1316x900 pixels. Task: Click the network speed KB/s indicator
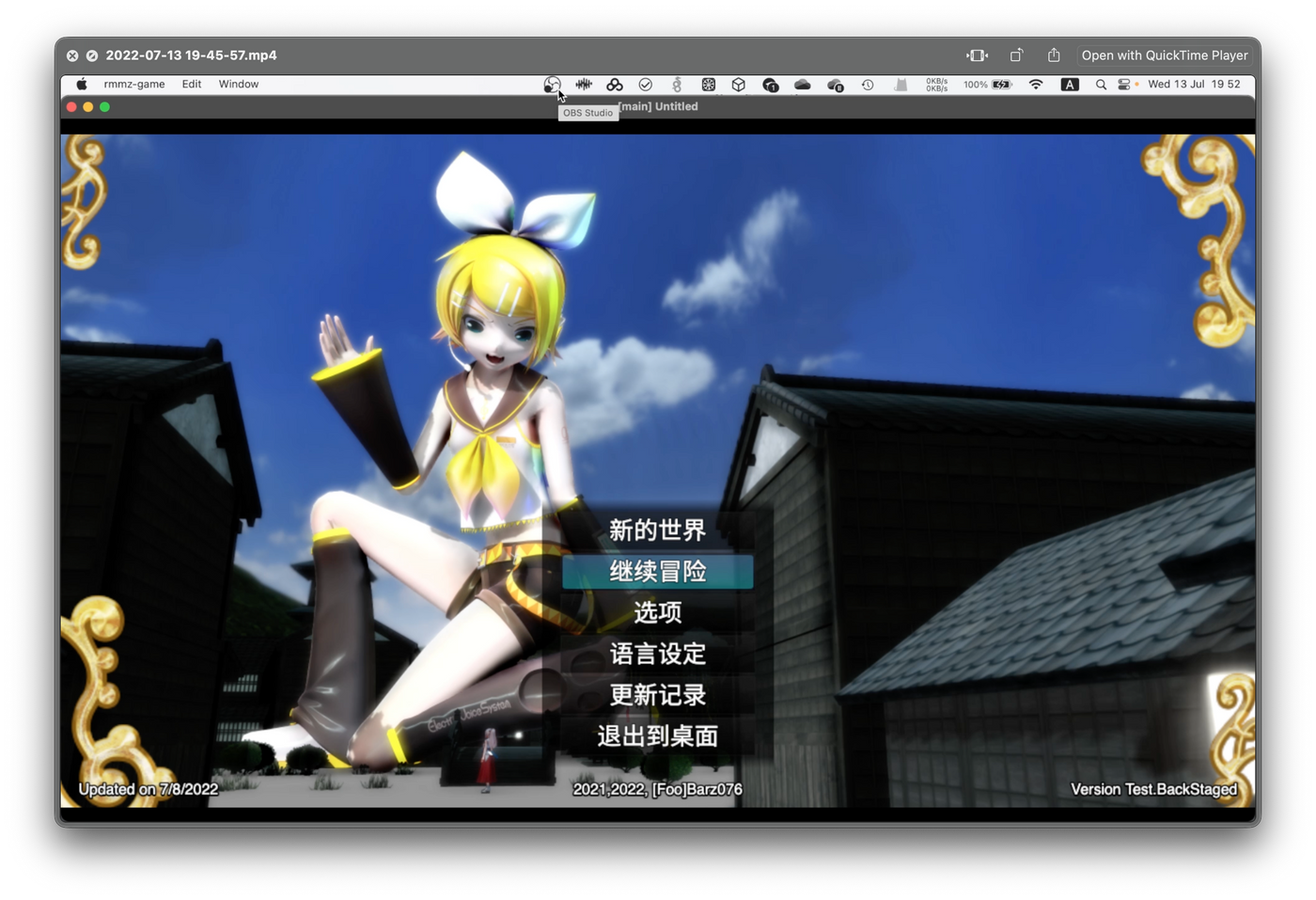[936, 85]
